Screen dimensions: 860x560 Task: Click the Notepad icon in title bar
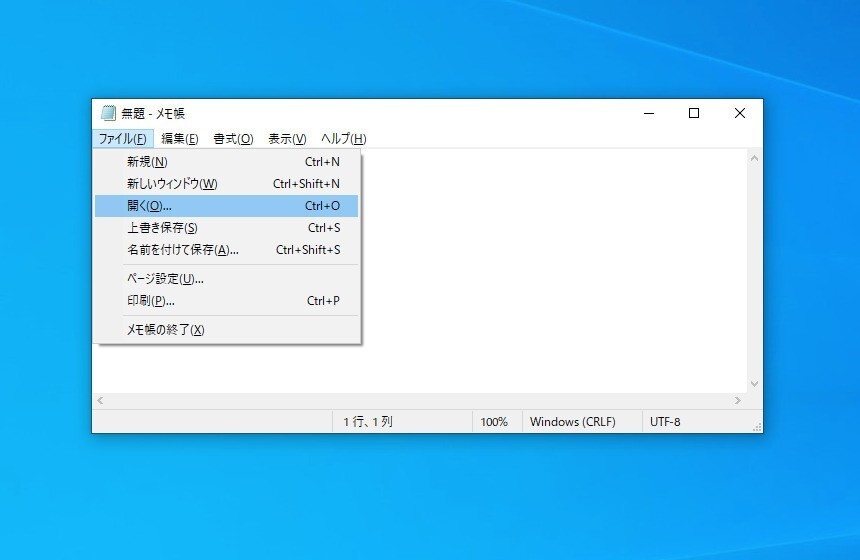(x=108, y=113)
